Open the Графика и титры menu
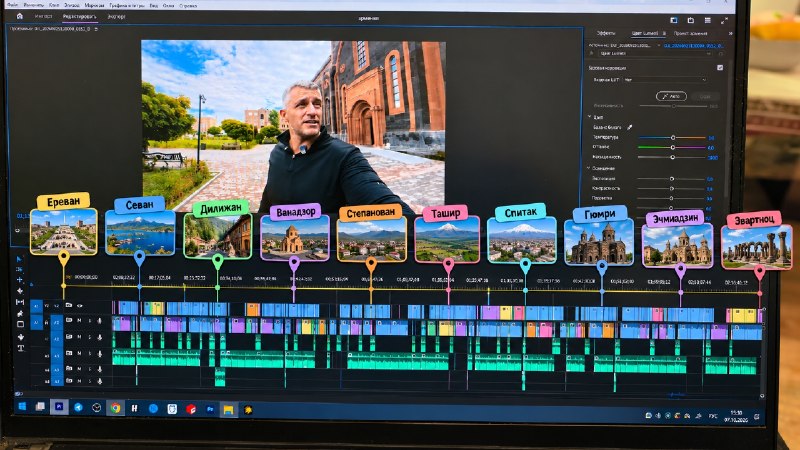 point(127,5)
